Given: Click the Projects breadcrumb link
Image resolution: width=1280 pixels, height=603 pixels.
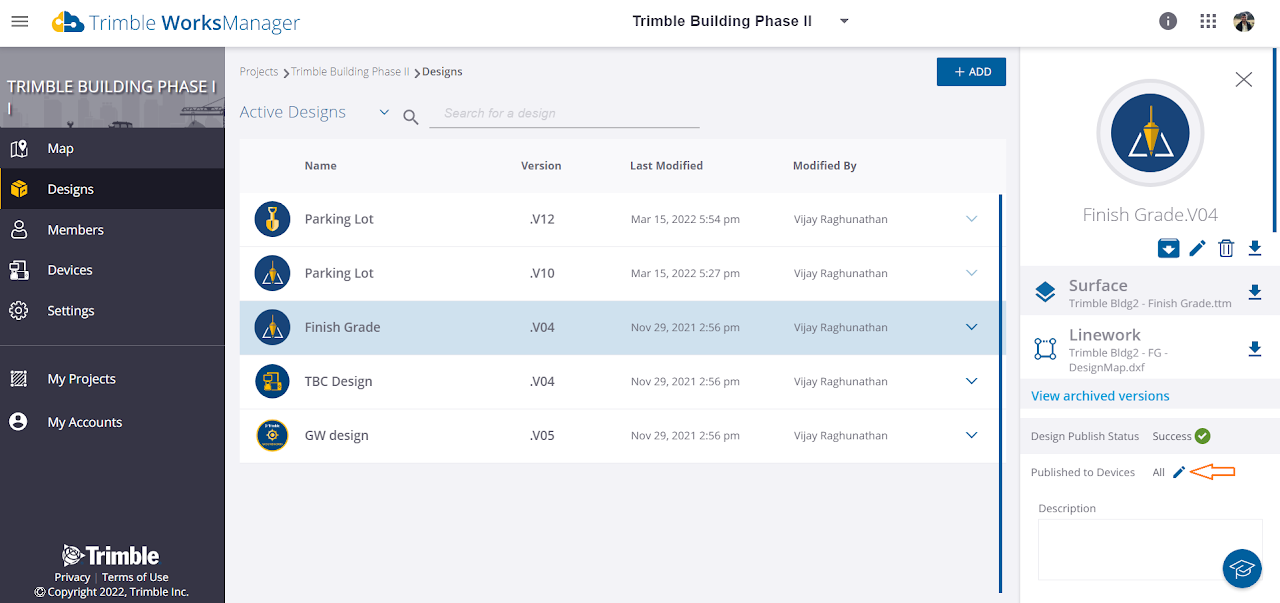Looking at the screenshot, I should pyautogui.click(x=259, y=72).
